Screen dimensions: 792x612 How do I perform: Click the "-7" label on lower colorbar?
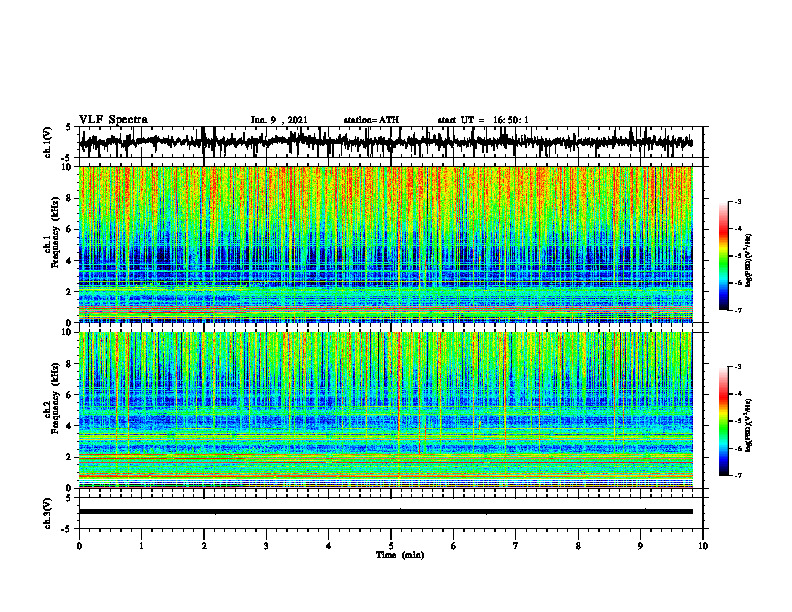[x=738, y=475]
